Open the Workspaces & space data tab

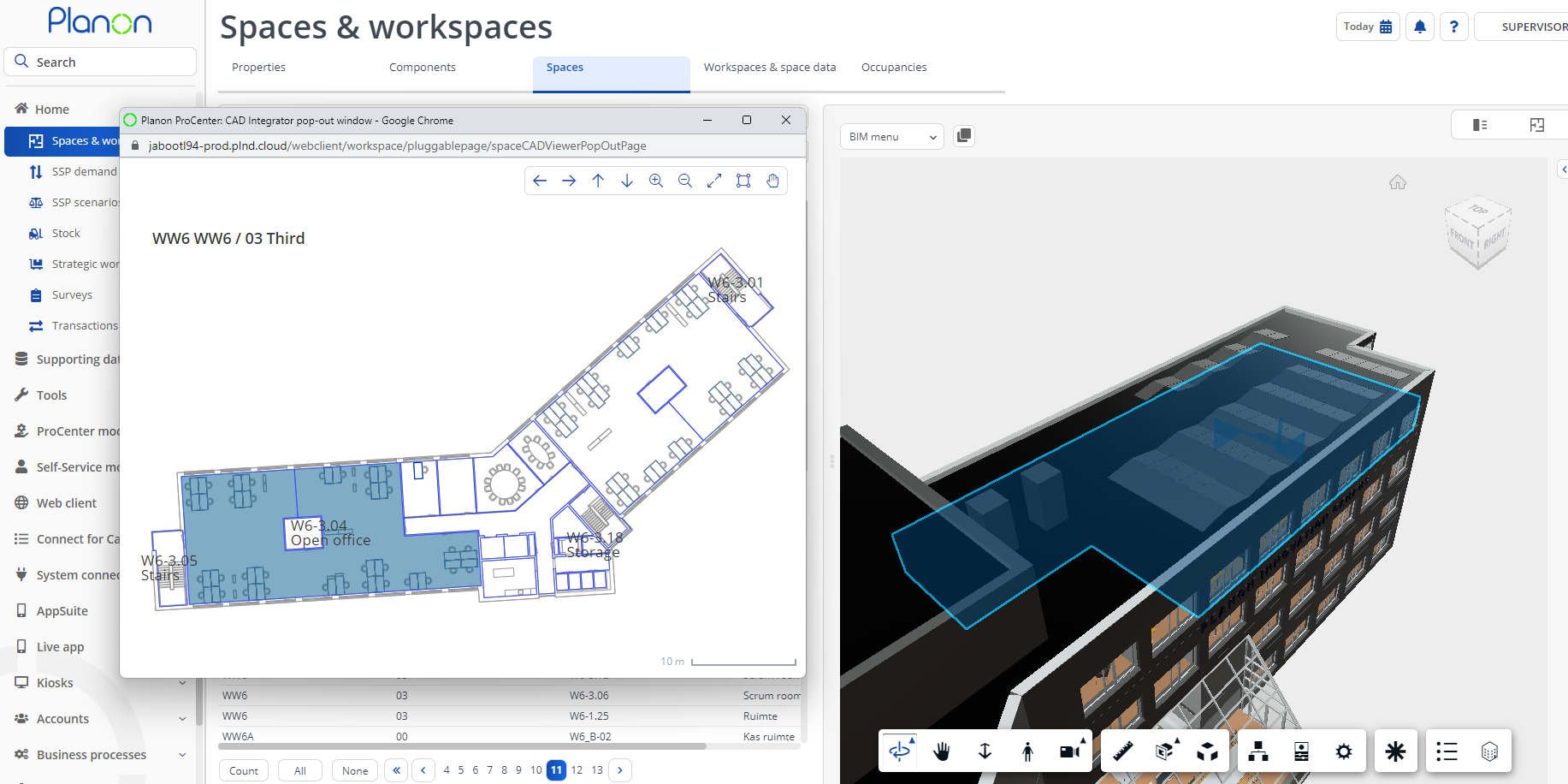click(x=769, y=67)
